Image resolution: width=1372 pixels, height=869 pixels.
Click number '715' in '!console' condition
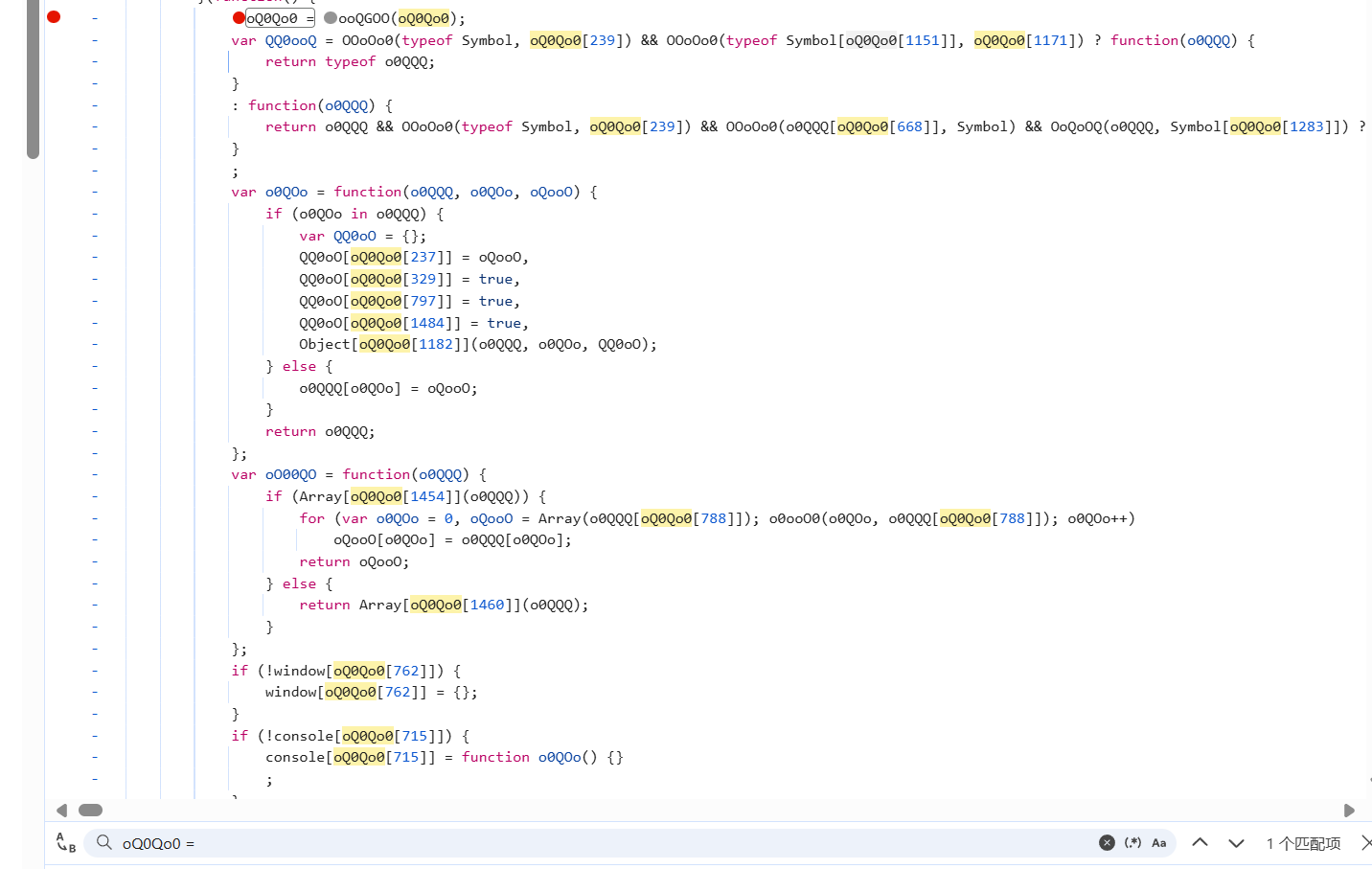point(415,736)
